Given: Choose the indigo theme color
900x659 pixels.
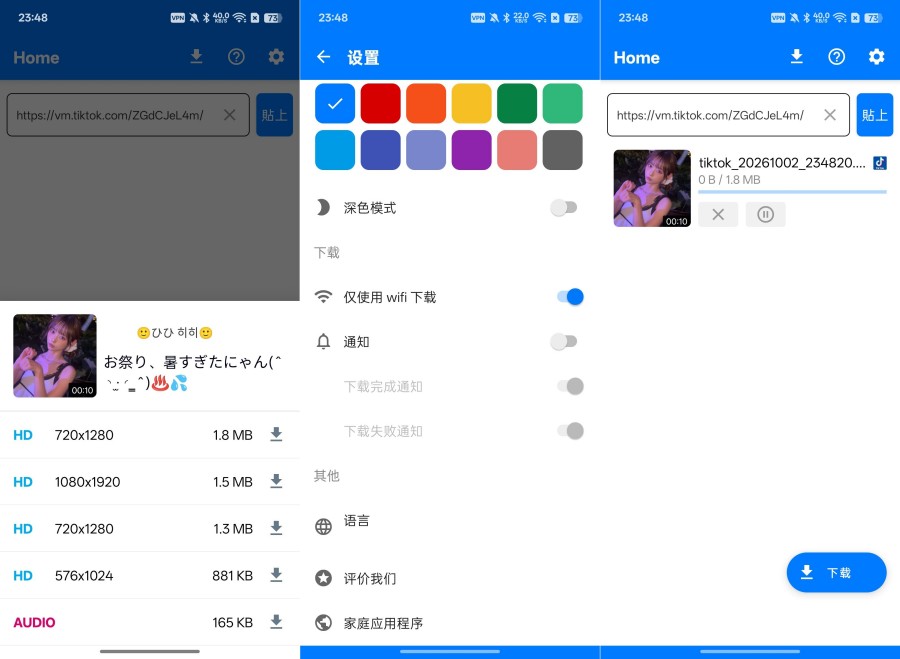Looking at the screenshot, I should (381, 150).
